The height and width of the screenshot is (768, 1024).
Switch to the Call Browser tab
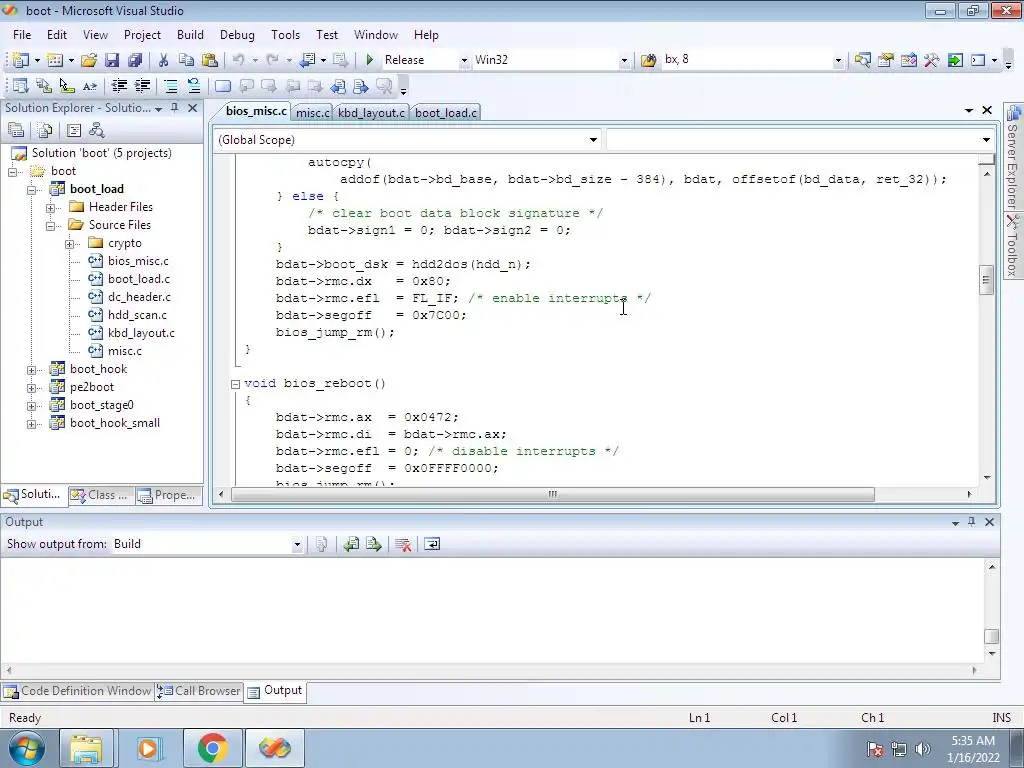coord(199,691)
